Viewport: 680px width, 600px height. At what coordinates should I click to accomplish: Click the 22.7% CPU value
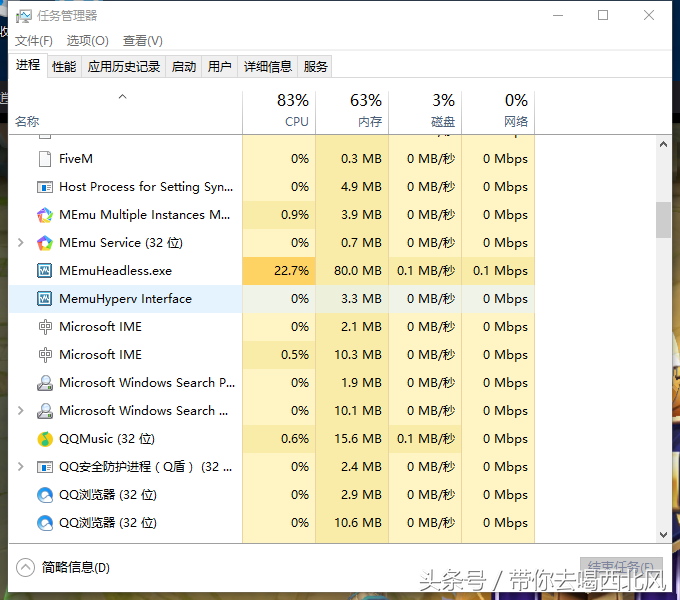coord(291,271)
